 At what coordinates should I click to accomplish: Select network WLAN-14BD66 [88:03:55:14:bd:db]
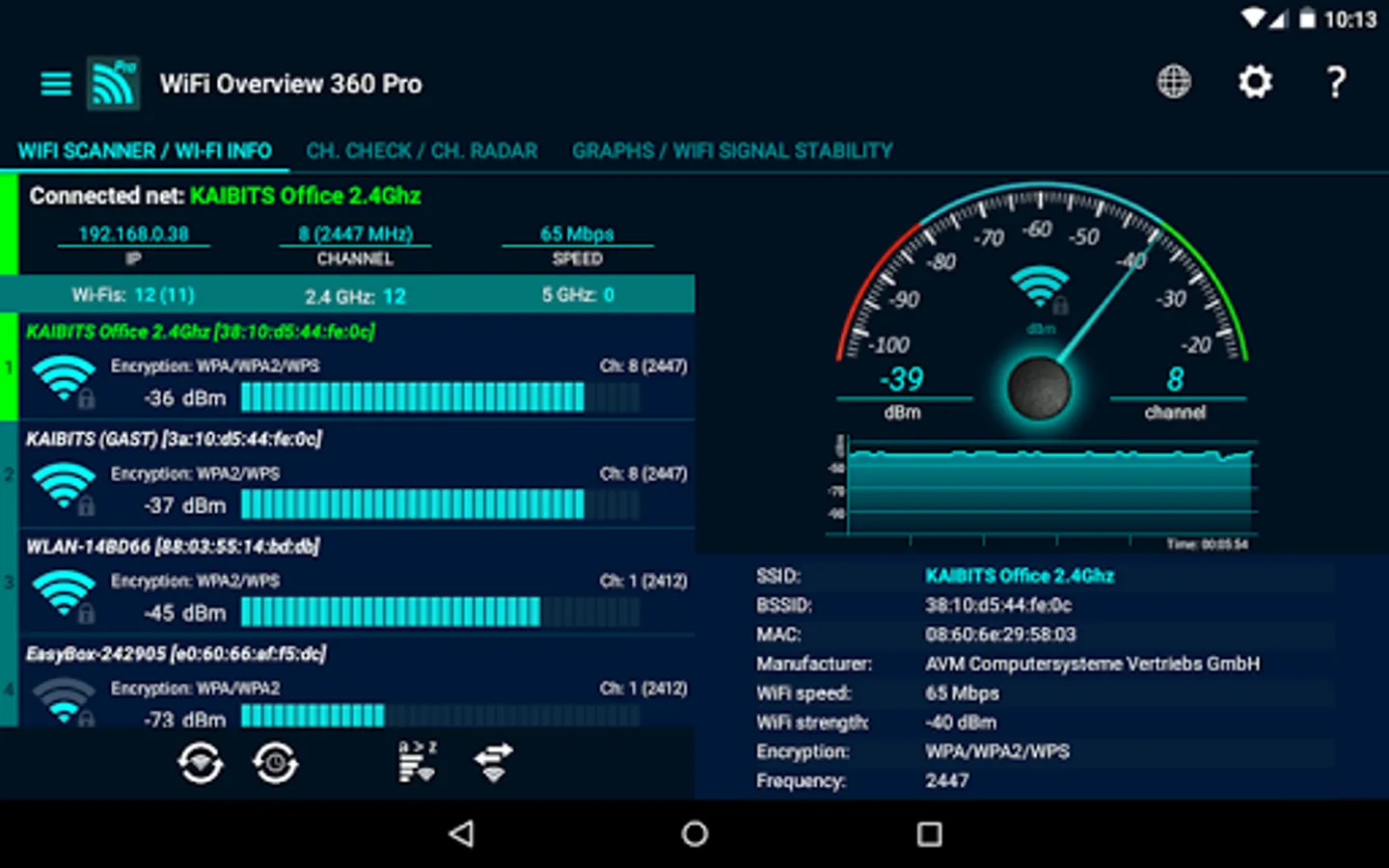click(357, 582)
